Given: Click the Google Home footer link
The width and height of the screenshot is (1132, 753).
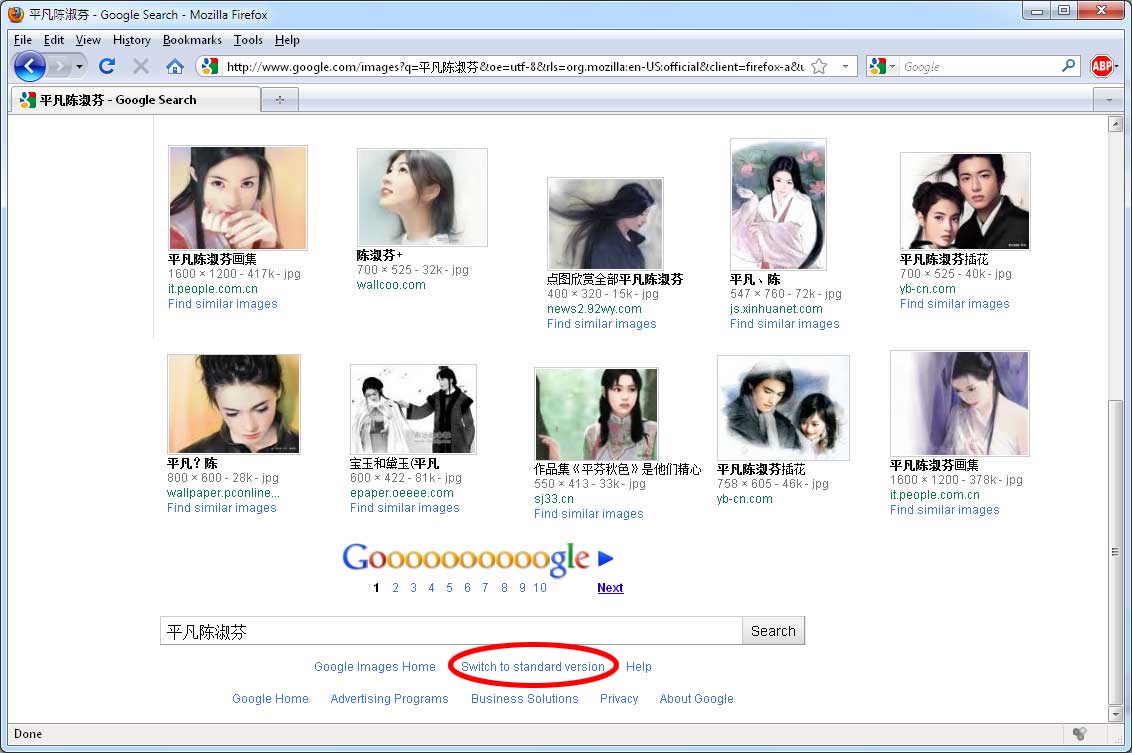Looking at the screenshot, I should (270, 698).
